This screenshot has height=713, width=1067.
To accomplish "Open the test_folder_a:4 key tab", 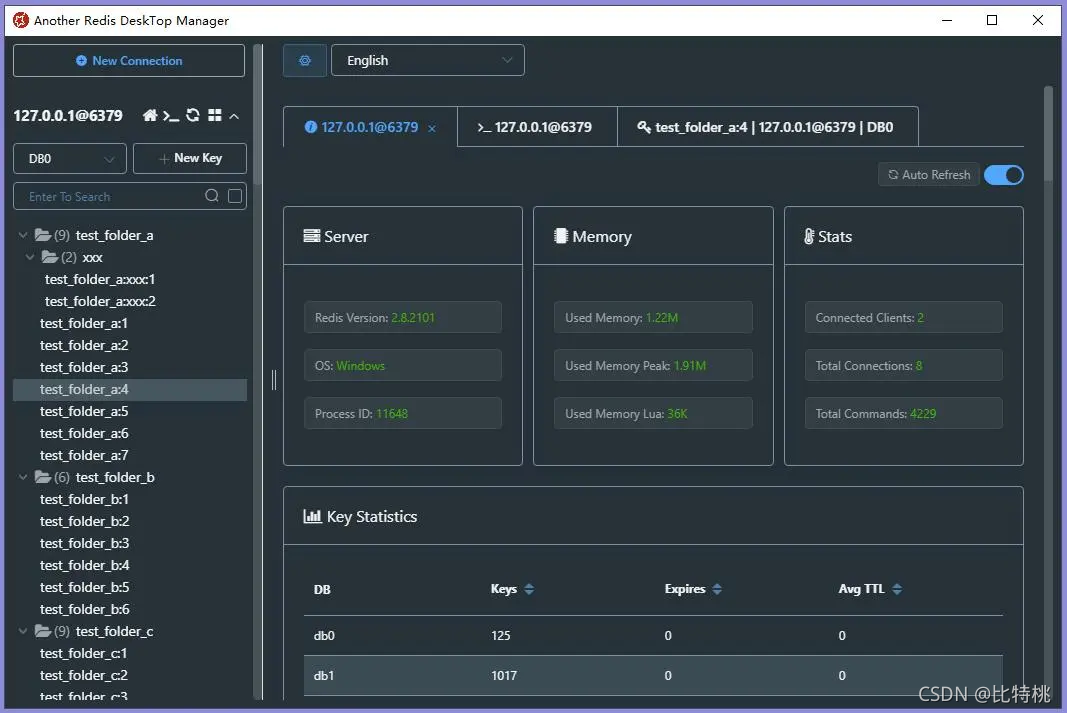I will coord(768,127).
